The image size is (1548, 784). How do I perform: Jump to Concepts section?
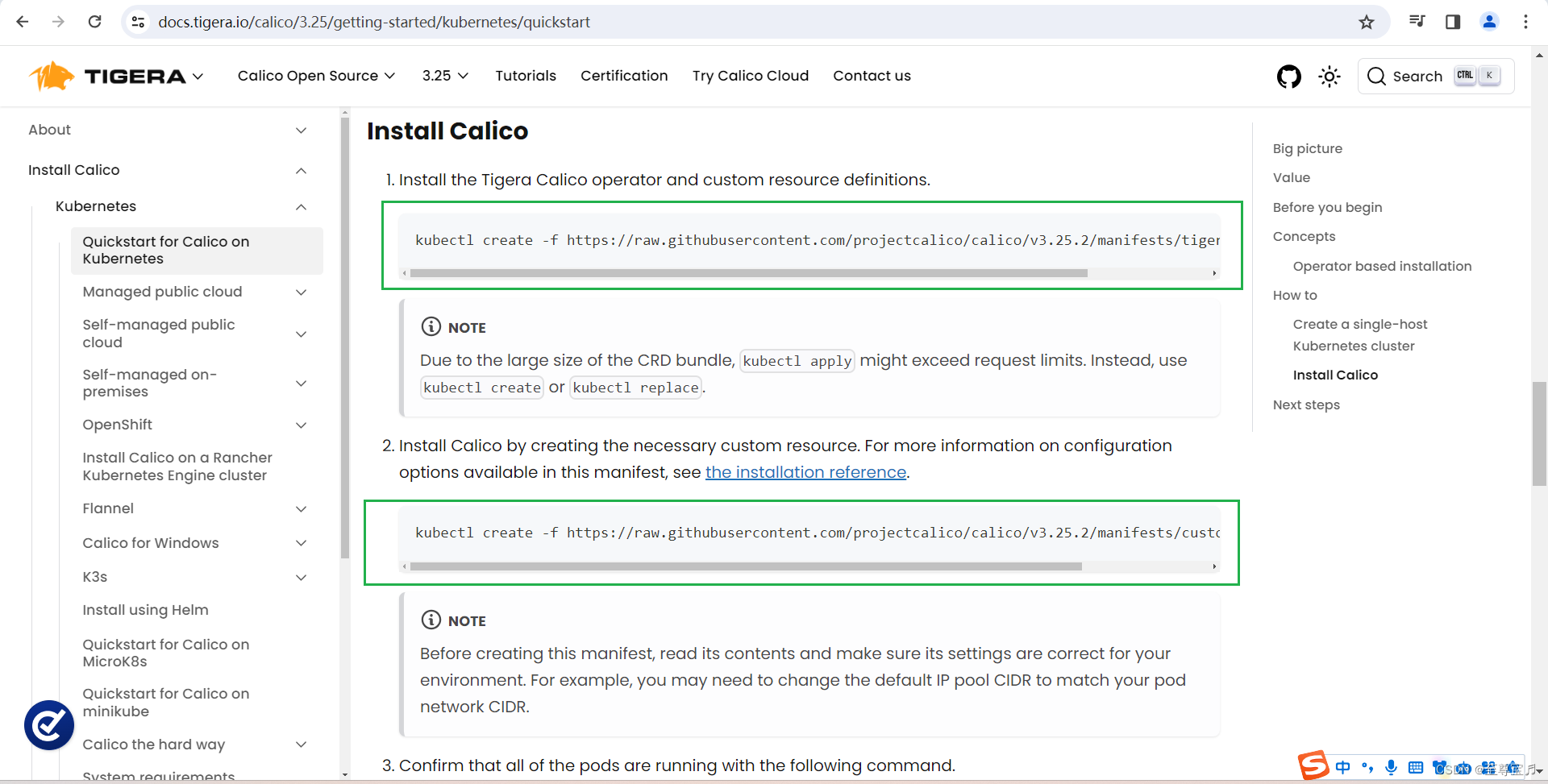click(x=1304, y=236)
